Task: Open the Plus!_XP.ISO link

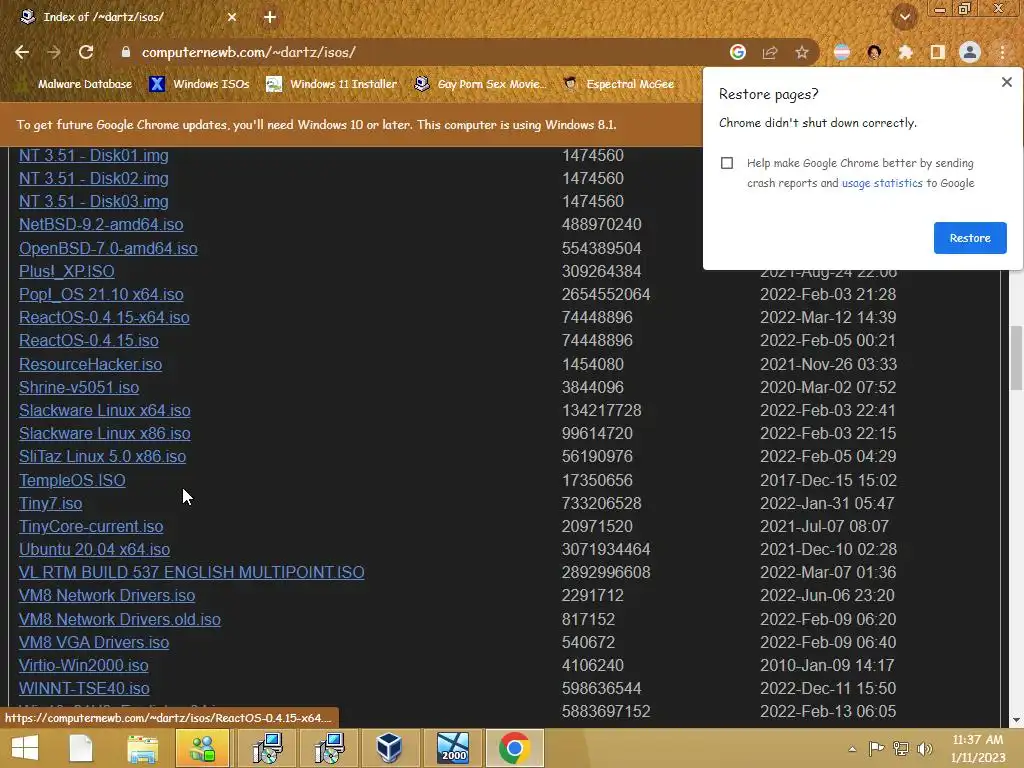Action: pos(67,271)
